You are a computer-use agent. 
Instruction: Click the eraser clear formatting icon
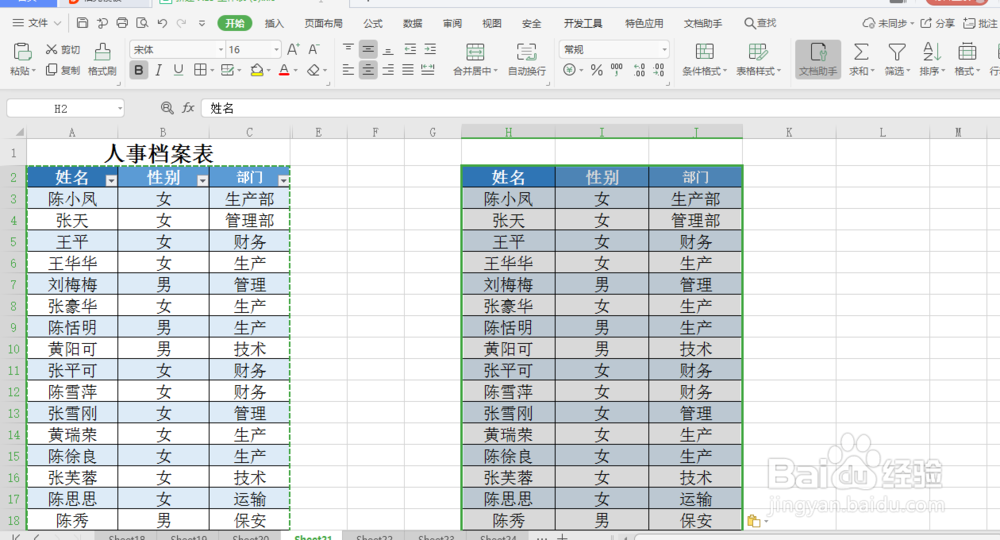point(313,70)
